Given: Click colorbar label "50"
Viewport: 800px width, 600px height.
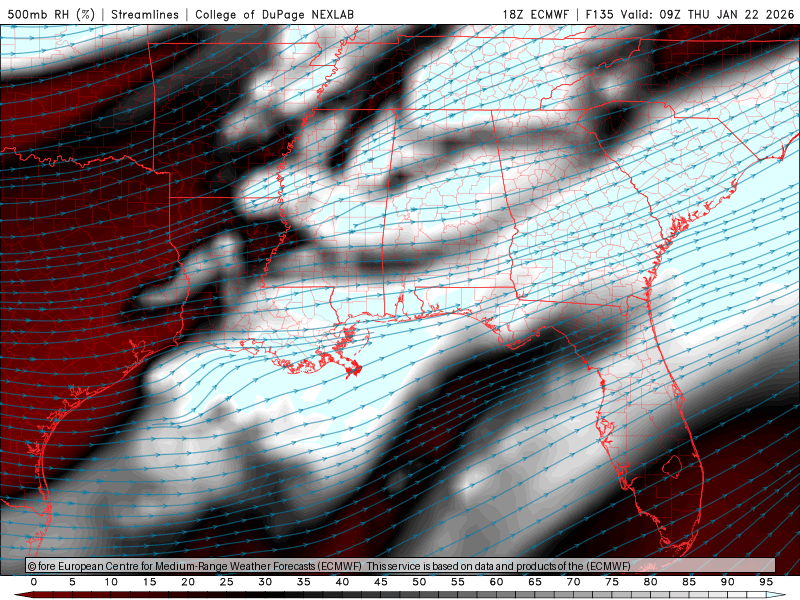Looking at the screenshot, I should pyautogui.click(x=419, y=582).
